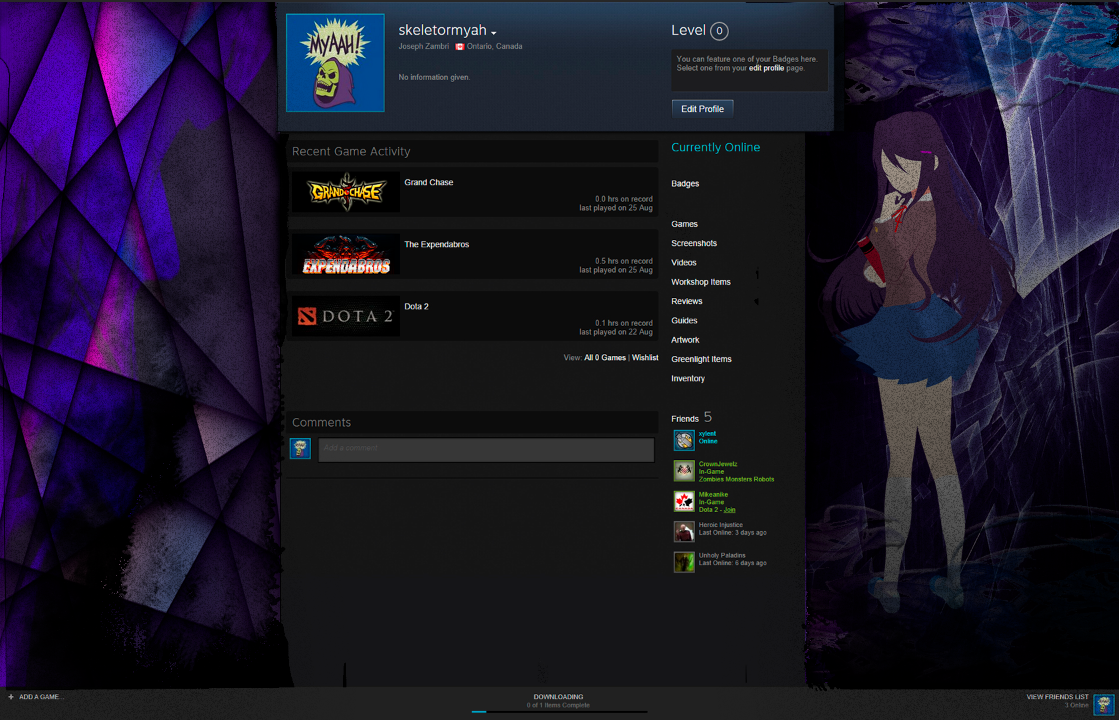Viewport: 1119px width, 720px height.
Task: Click the commenter avatar beside comment box
Action: (300, 449)
